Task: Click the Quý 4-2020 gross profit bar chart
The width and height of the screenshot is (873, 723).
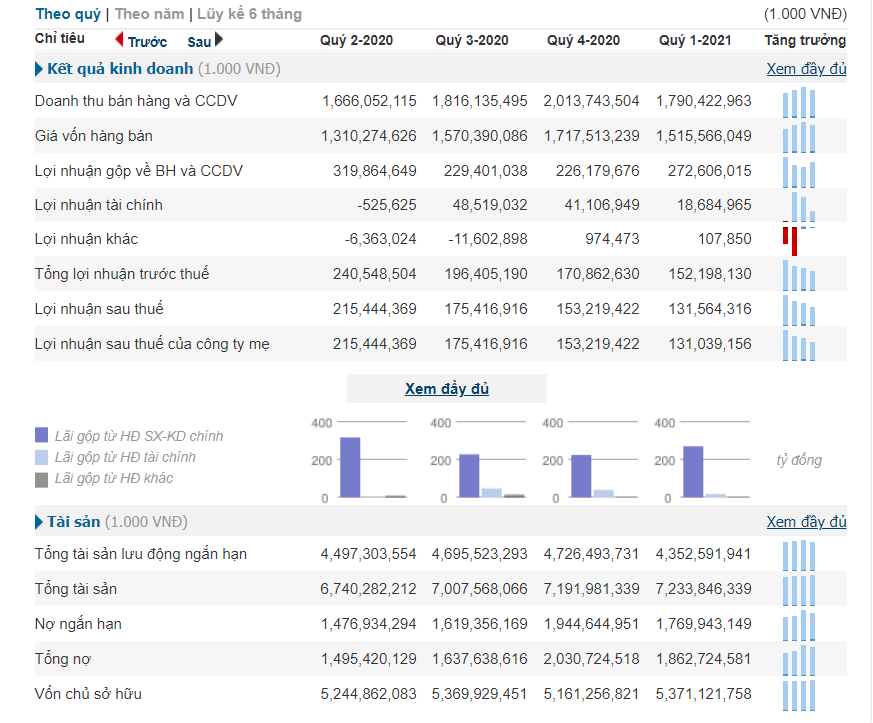Action: tap(590, 460)
